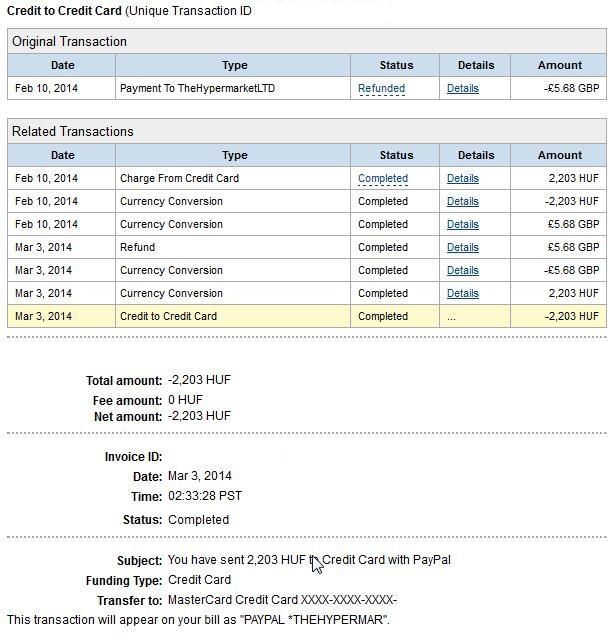Click the Mar 3 Refund row type
This screenshot has width=612, height=635.
point(137,247)
